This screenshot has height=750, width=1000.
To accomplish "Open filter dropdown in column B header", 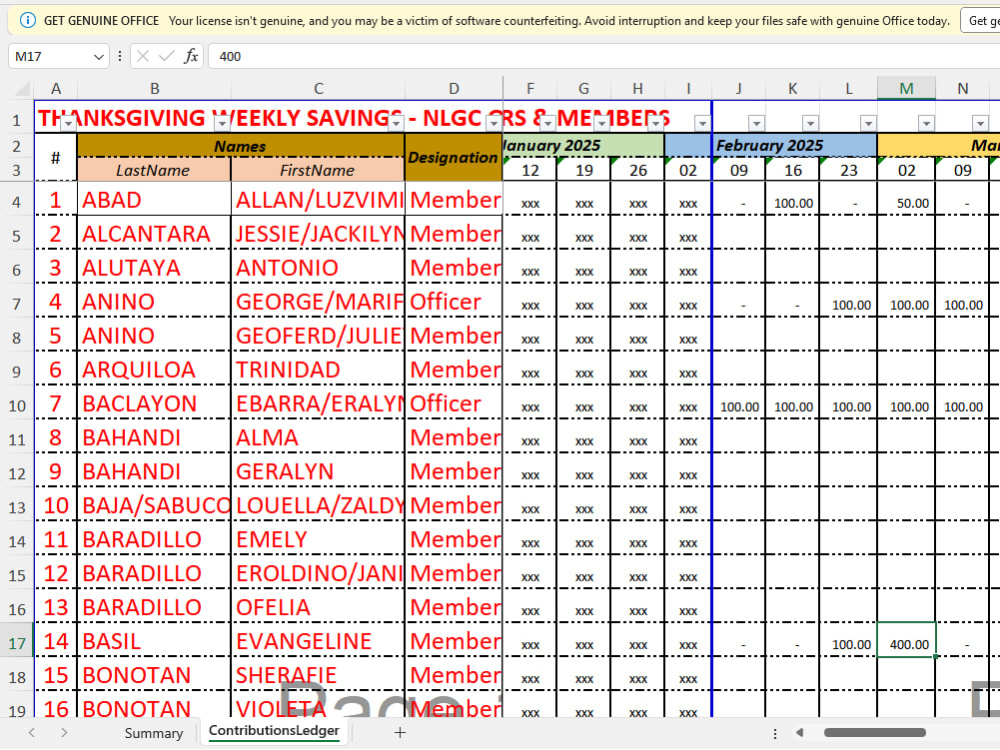I will tap(222, 122).
